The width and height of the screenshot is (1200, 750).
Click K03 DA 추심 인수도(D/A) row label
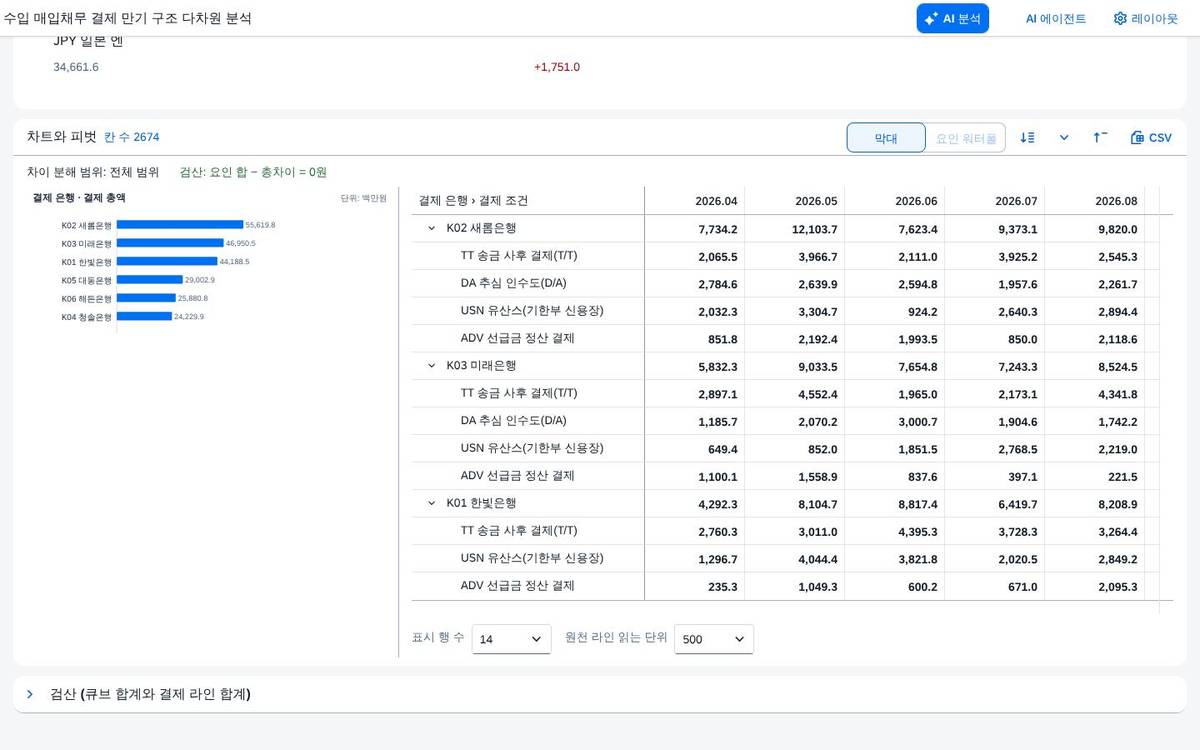514,421
